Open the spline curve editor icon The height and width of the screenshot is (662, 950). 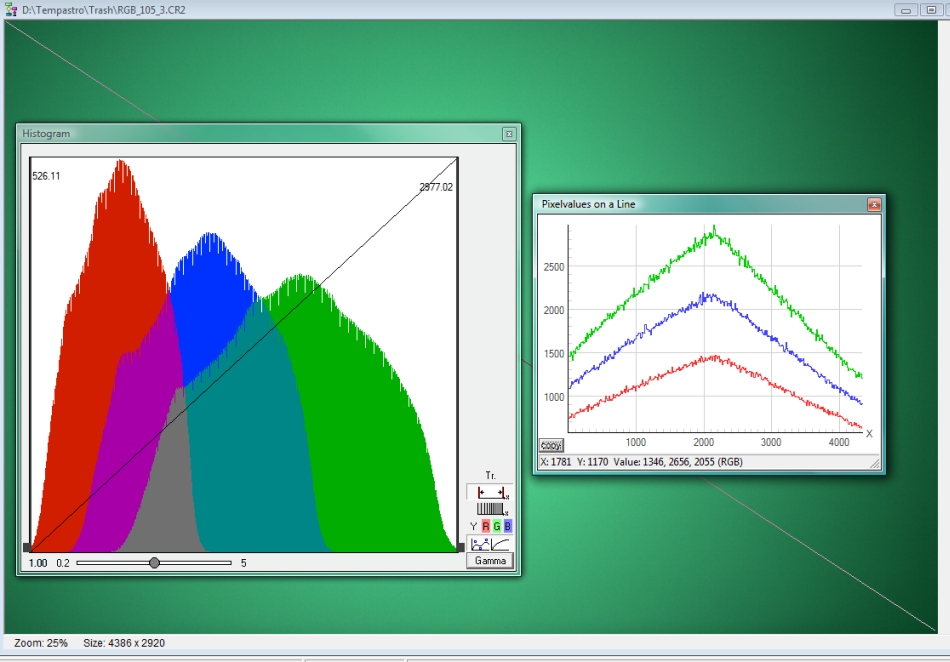pyautogui.click(x=480, y=544)
